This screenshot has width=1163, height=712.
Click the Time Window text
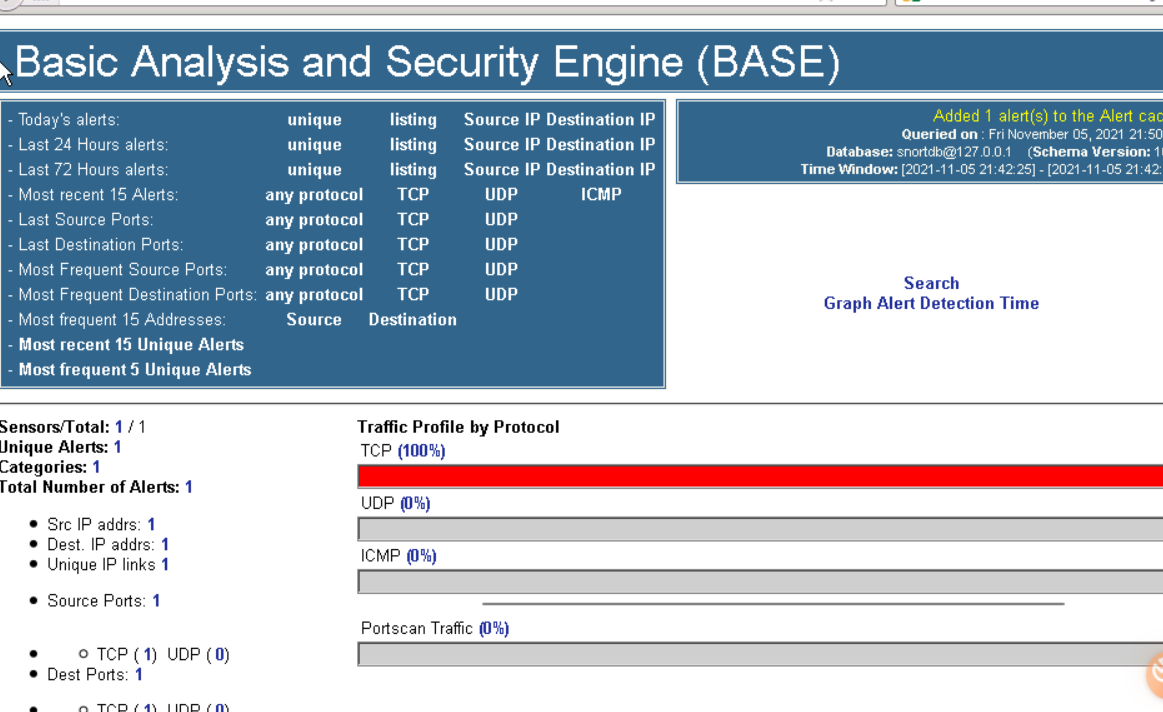click(x=981, y=170)
